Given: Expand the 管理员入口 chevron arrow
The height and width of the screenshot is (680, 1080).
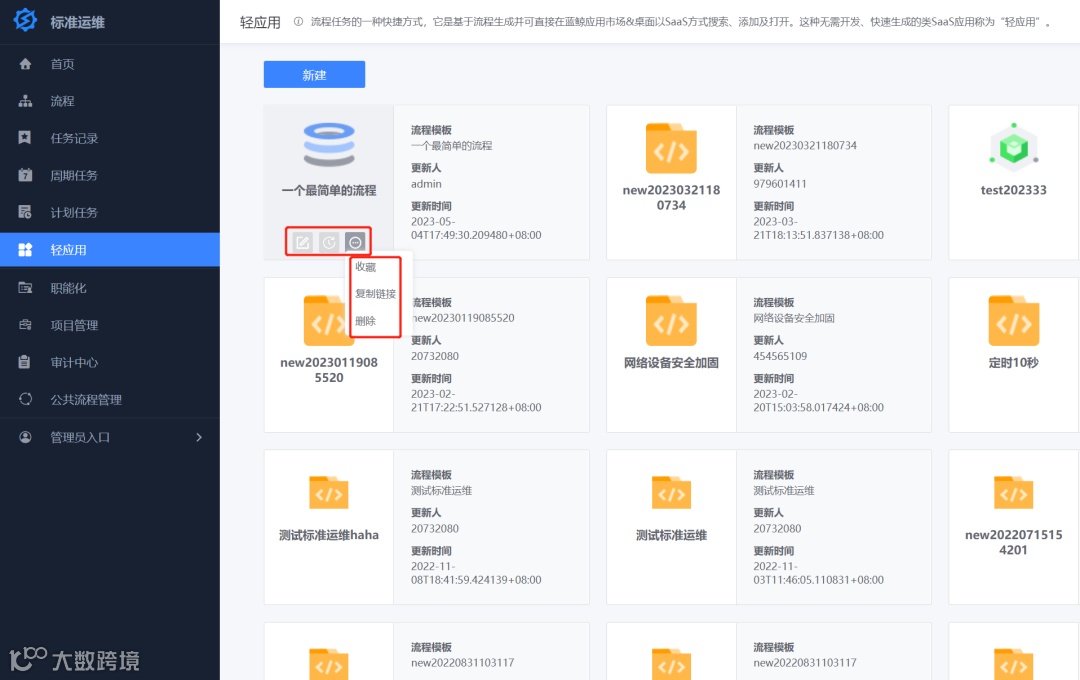Looking at the screenshot, I should pyautogui.click(x=199, y=437).
